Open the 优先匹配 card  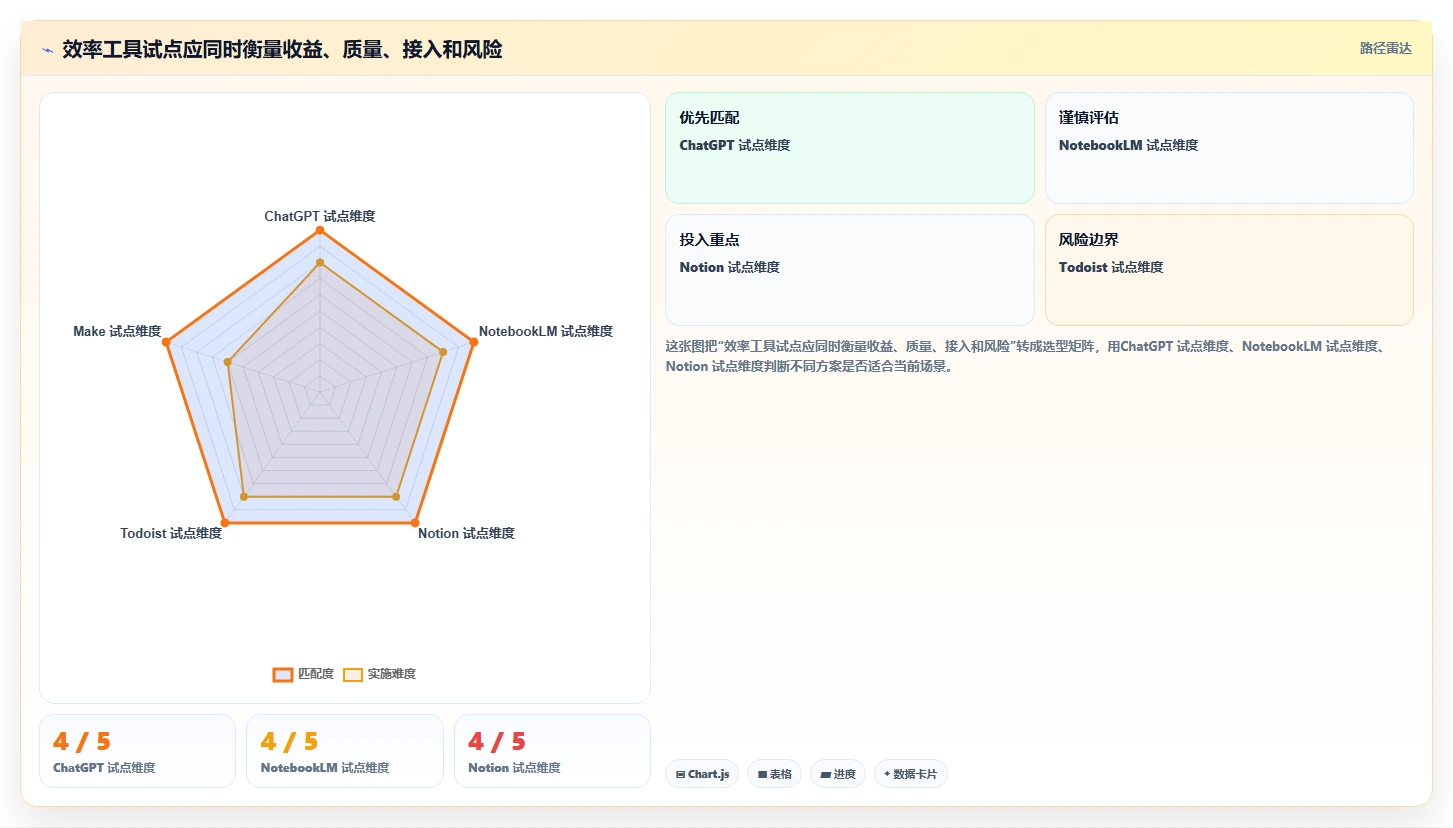850,148
